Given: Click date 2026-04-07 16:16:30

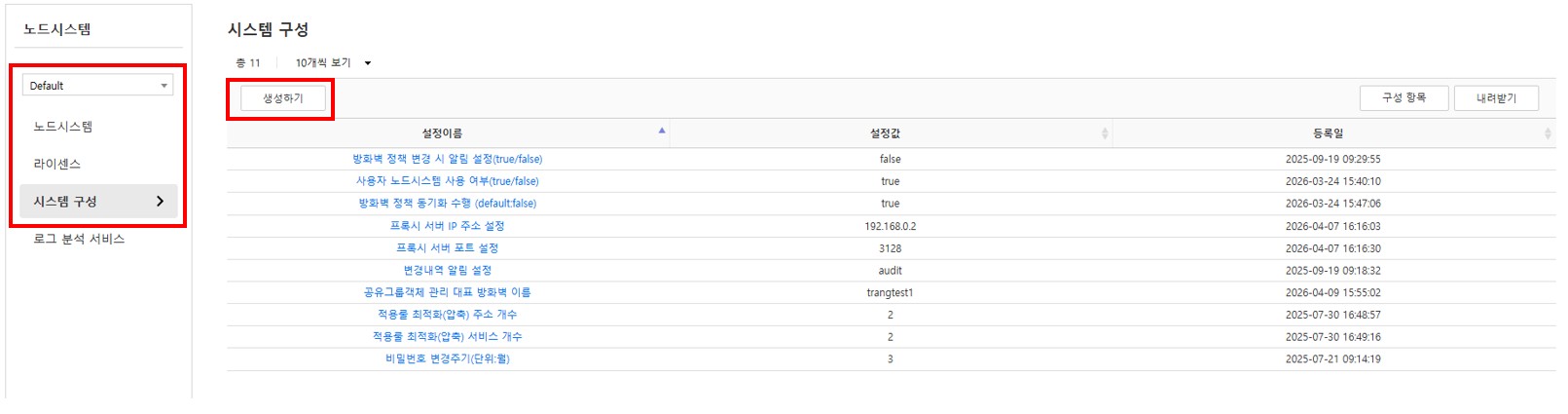Looking at the screenshot, I should coord(1332,248).
